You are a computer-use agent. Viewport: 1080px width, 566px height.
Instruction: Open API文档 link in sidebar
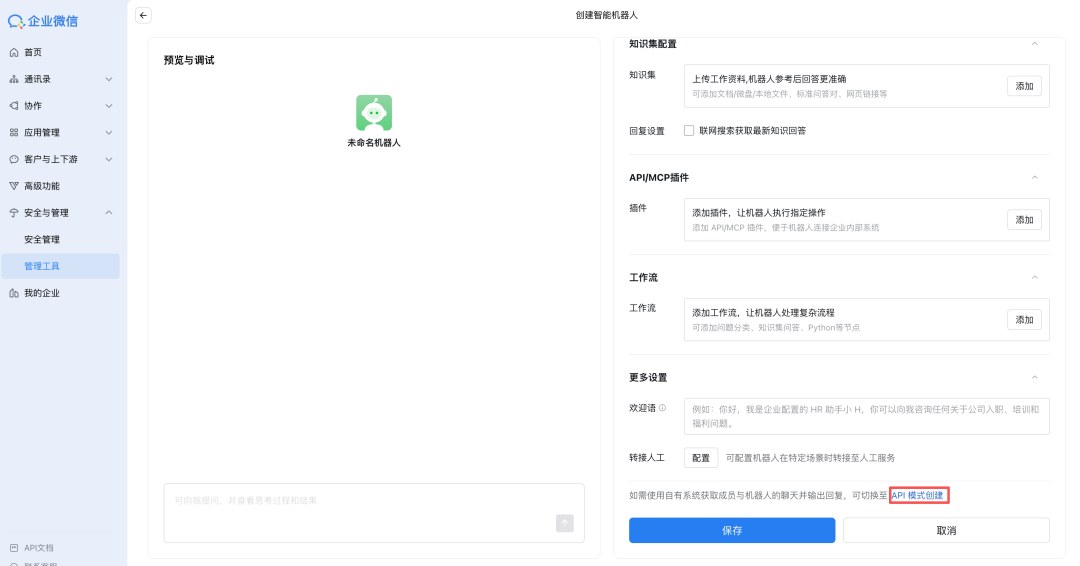[39, 548]
